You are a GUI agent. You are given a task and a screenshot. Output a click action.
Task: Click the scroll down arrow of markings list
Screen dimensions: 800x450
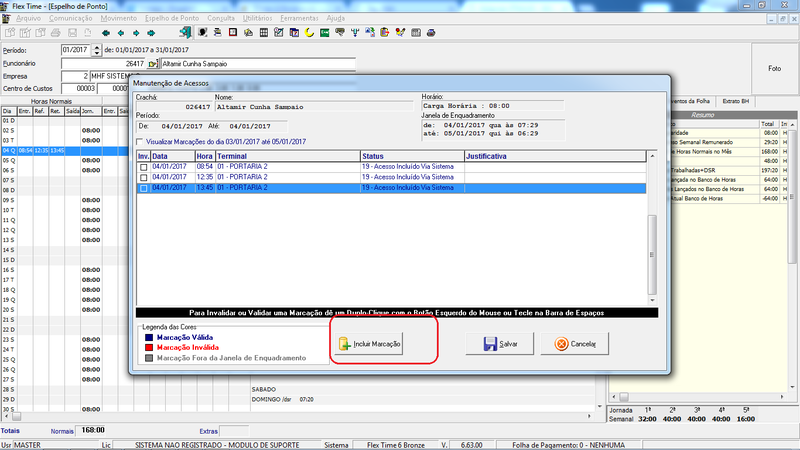652,301
